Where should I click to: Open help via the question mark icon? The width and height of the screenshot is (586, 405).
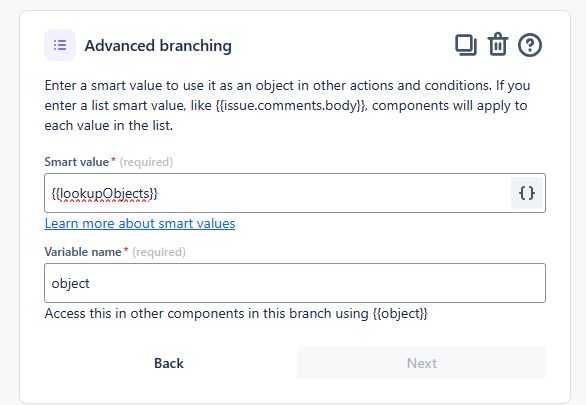530,45
